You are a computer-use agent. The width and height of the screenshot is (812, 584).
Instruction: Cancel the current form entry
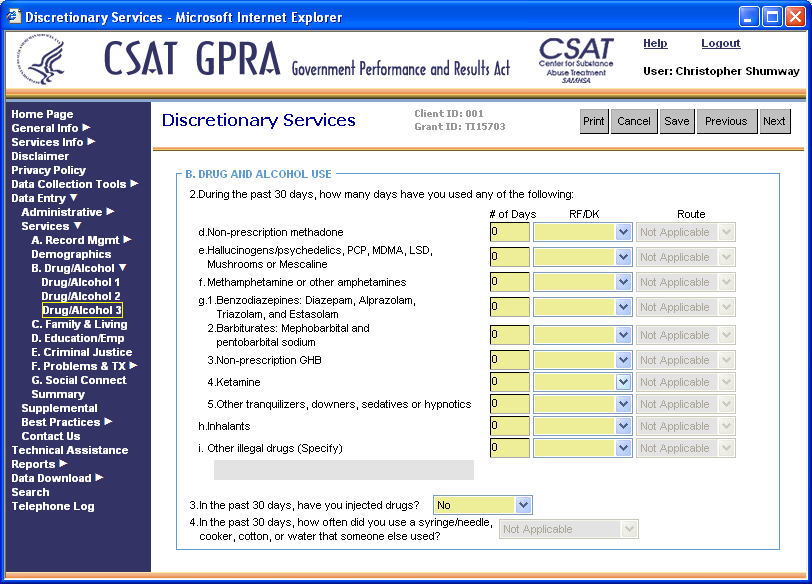[633, 121]
